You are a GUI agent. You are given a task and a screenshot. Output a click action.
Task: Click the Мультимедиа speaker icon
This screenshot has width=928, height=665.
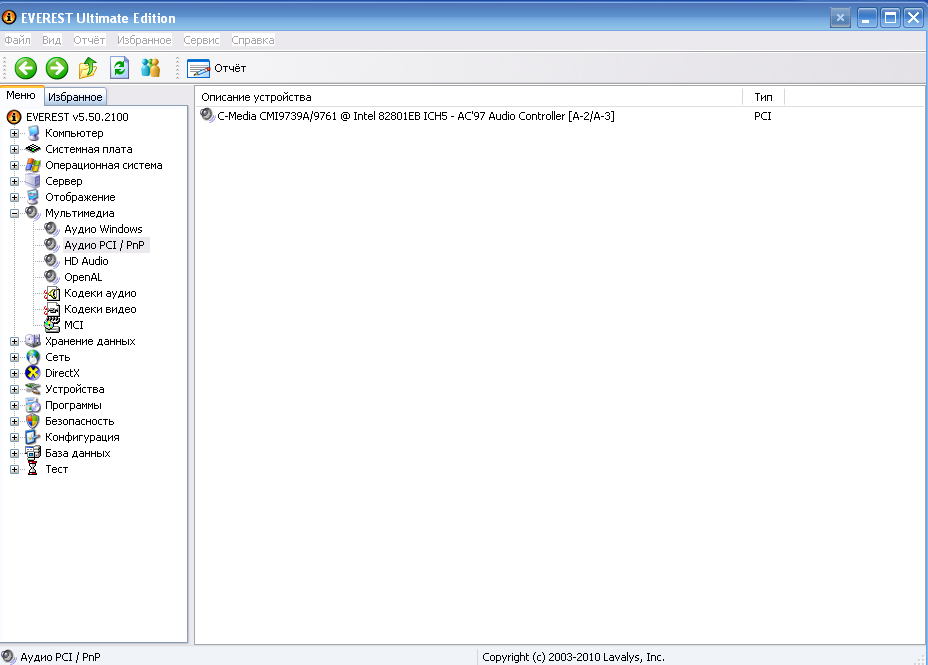tap(33, 212)
